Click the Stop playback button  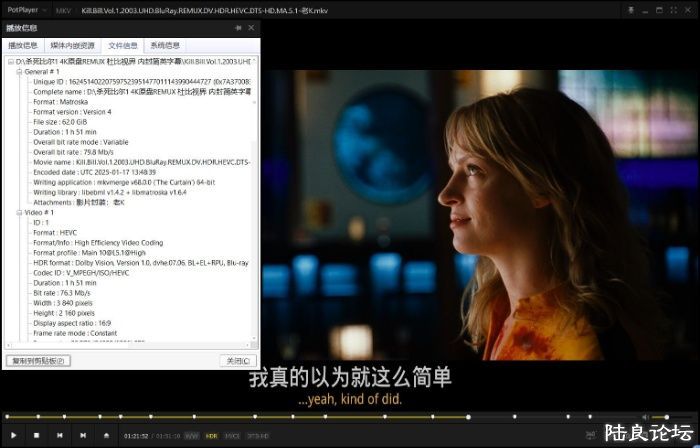pos(37,435)
